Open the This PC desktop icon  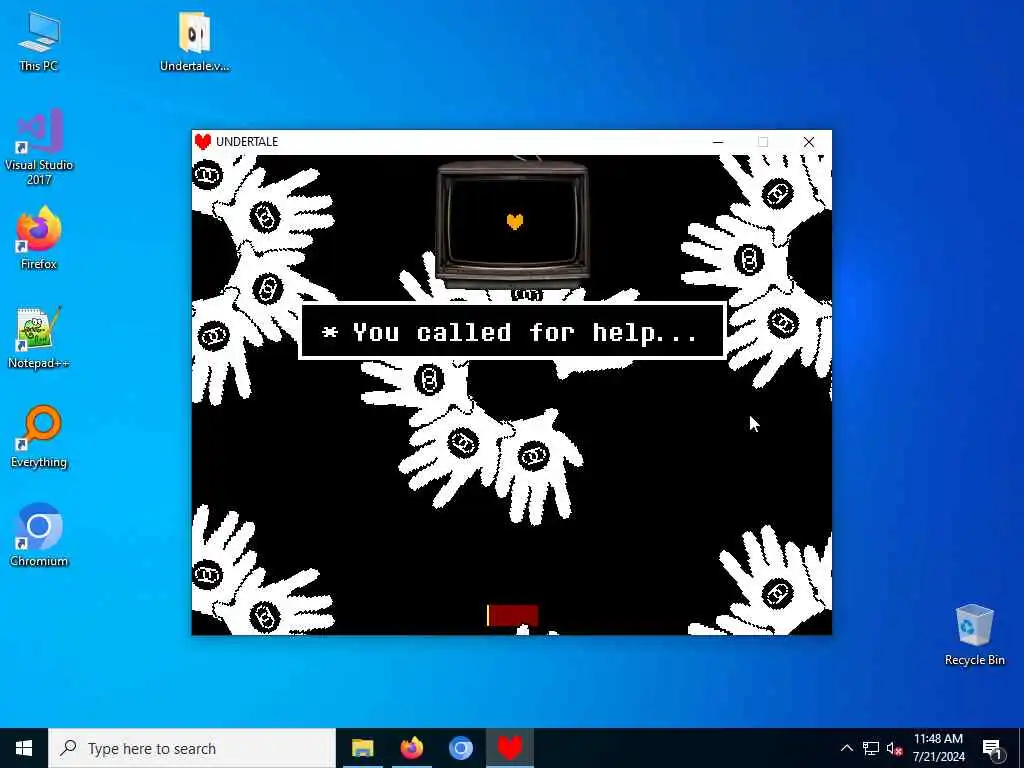39,41
